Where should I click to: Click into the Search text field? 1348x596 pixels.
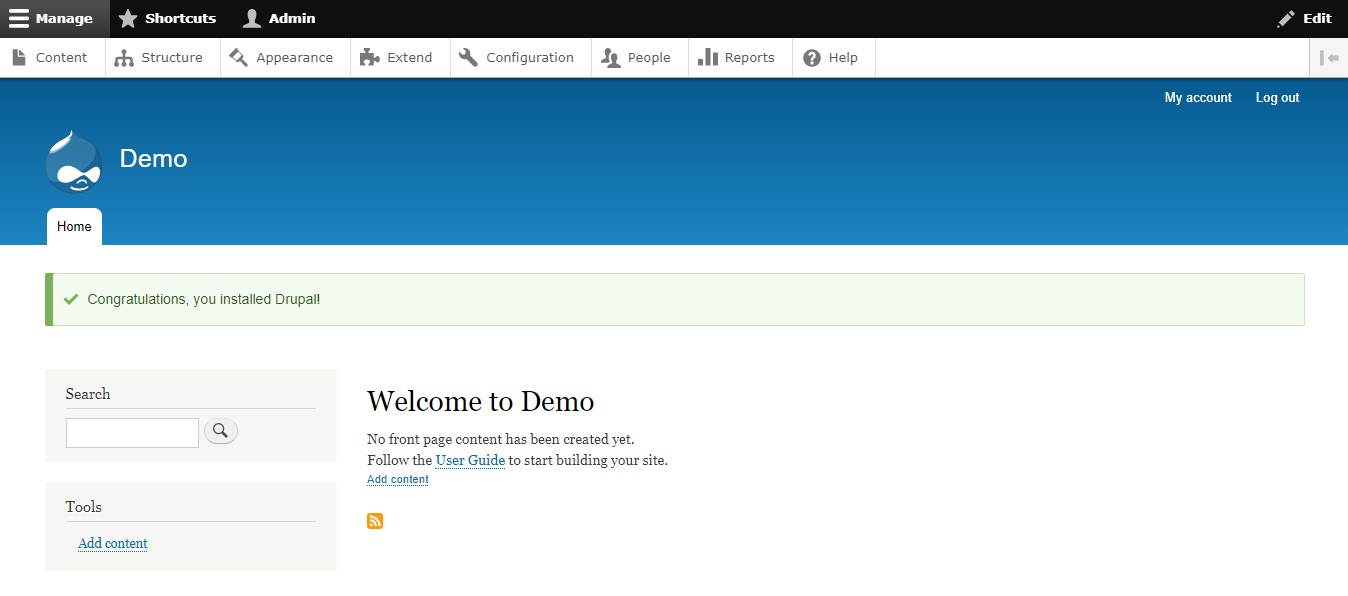[132, 432]
